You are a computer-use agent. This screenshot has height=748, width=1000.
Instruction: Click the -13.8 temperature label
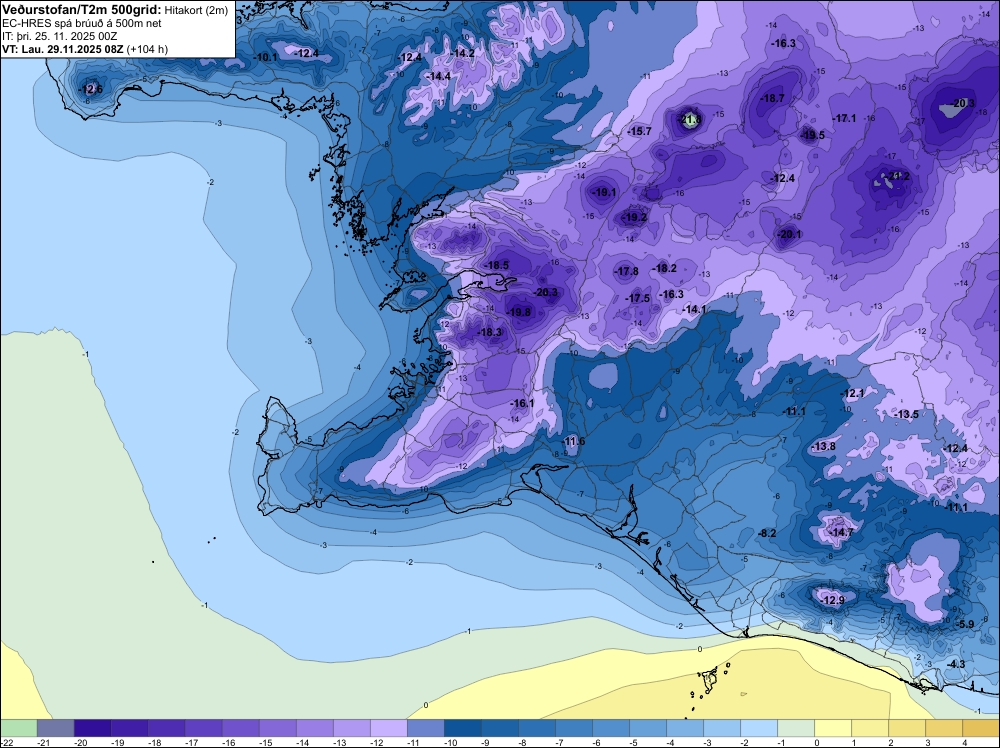[x=823, y=446]
